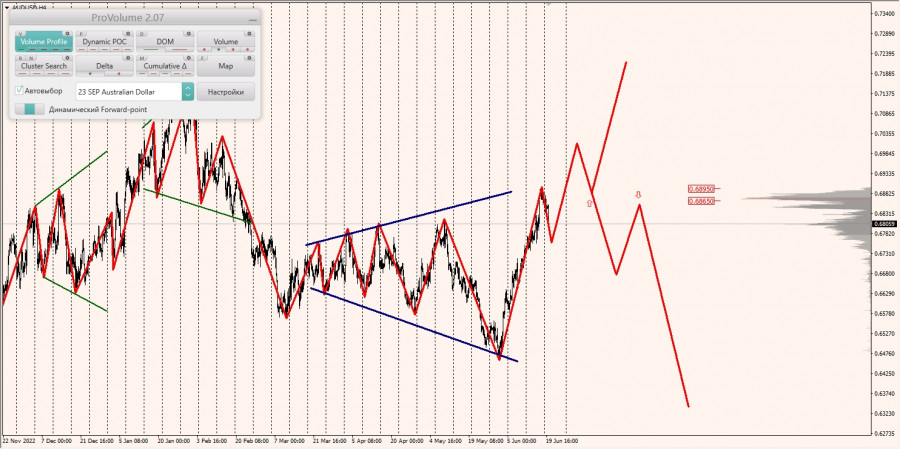900x449 pixels.
Task: Select the upper blue trend line
Action: [409, 218]
